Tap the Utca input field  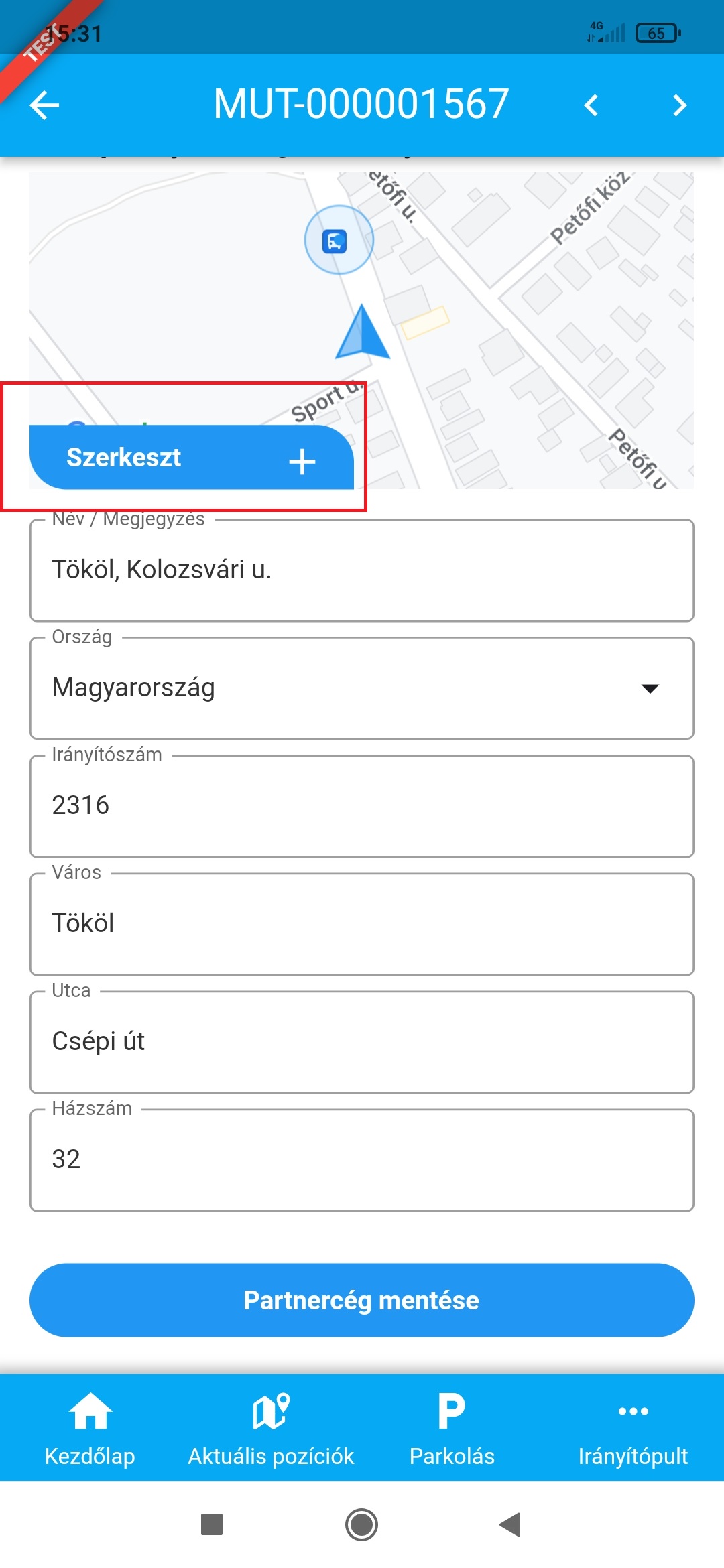tap(362, 1042)
